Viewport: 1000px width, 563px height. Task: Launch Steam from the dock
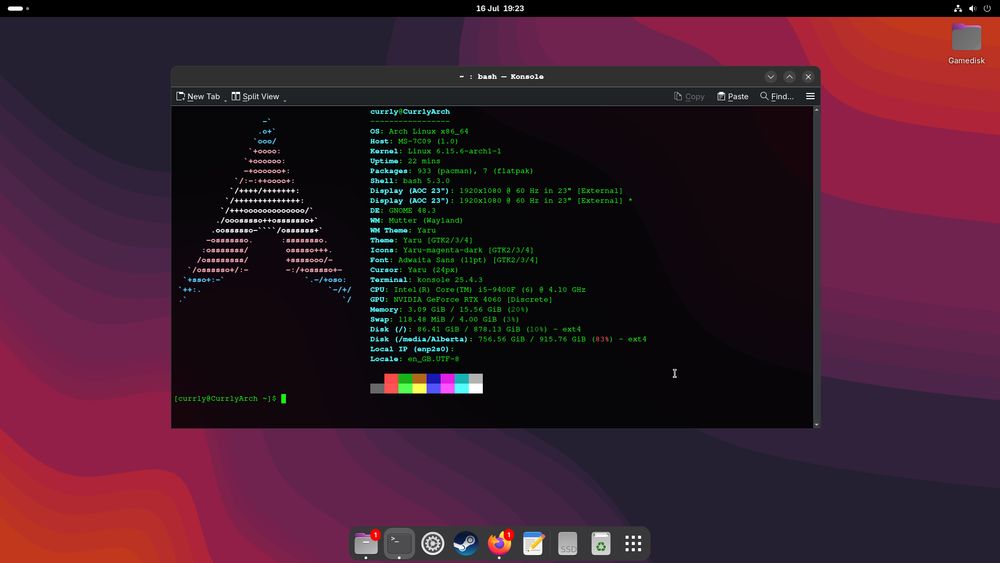[466, 543]
